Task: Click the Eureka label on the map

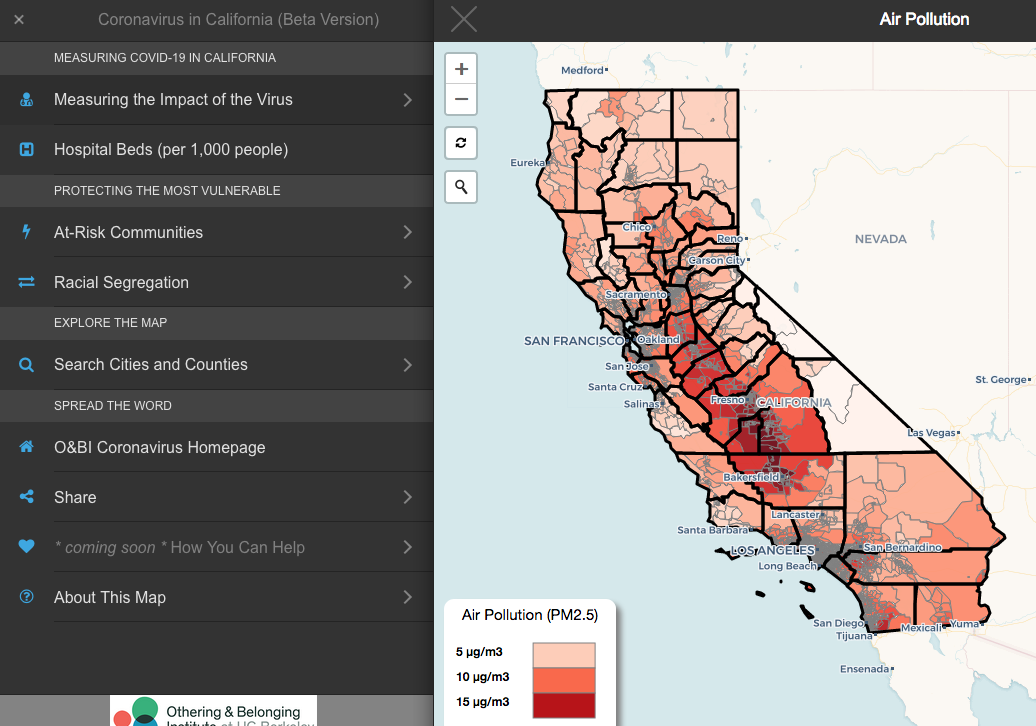Action: [x=527, y=163]
